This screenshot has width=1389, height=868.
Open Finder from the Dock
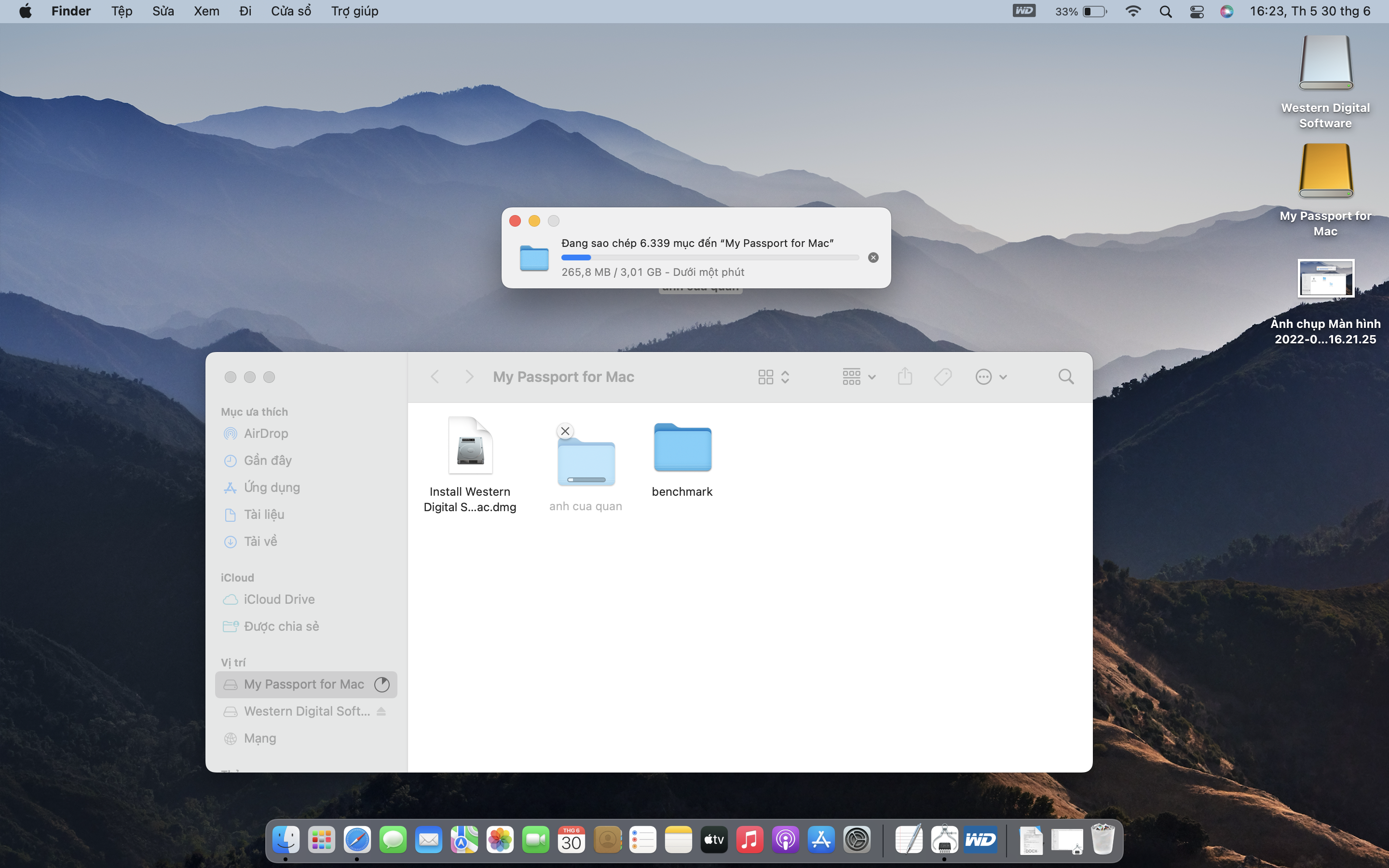[x=286, y=841]
